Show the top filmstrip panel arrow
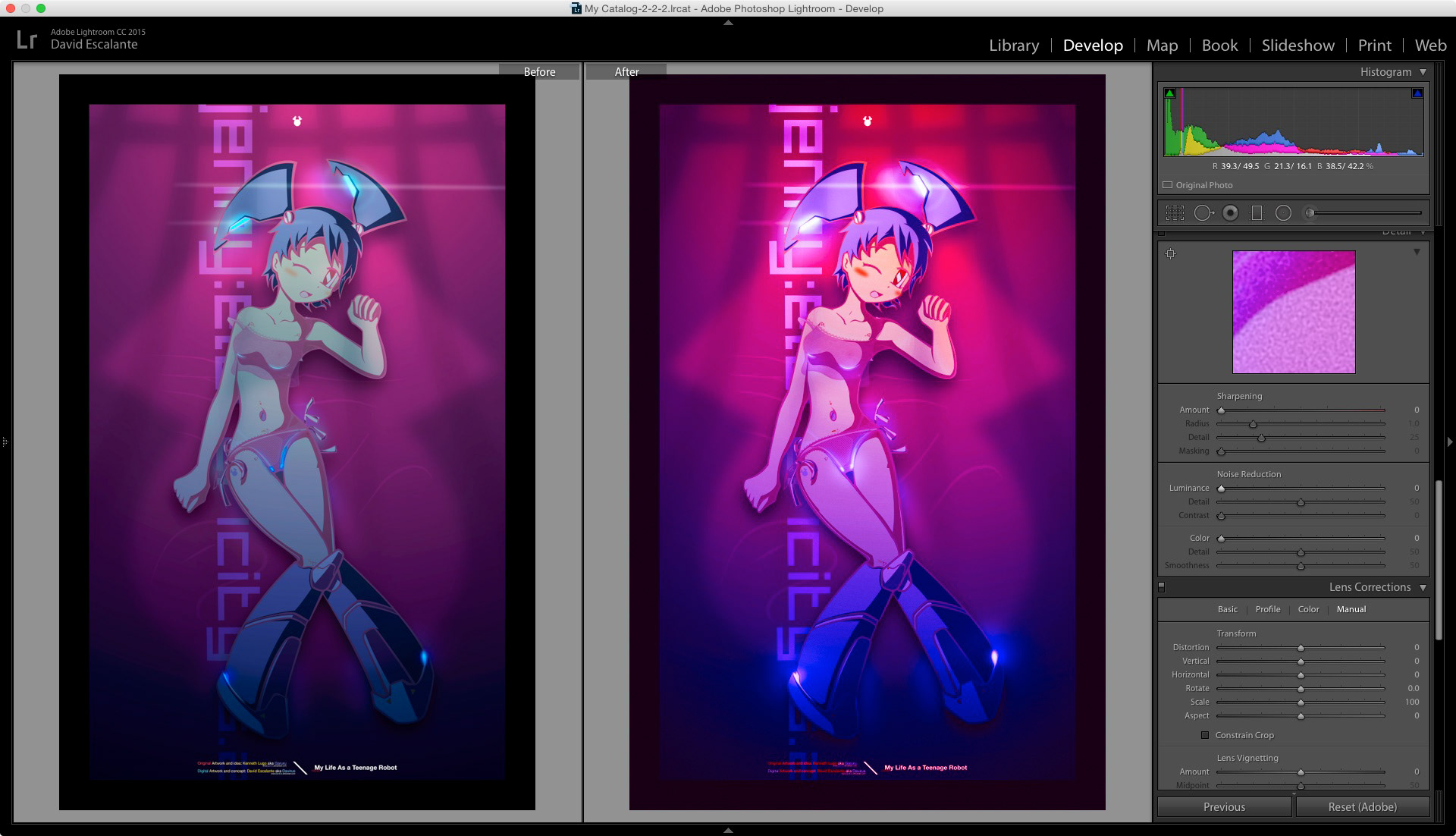1456x836 pixels. click(x=728, y=23)
